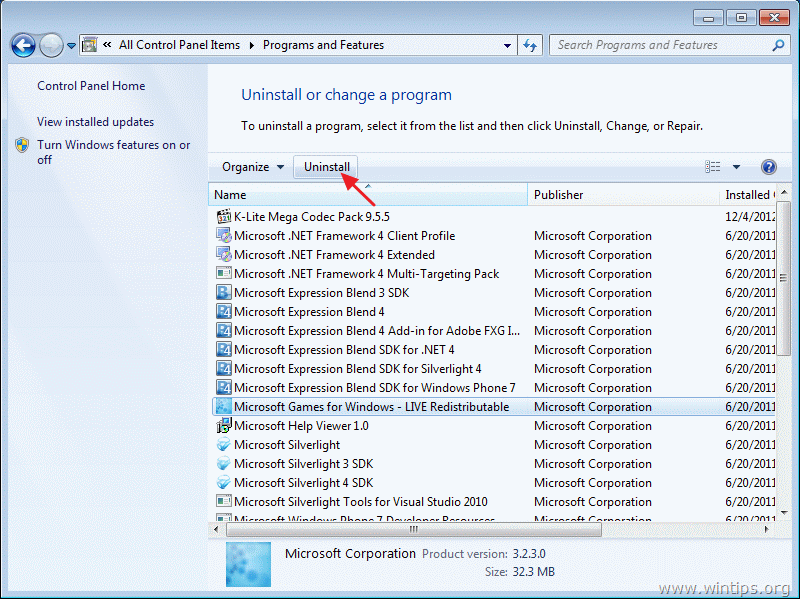The height and width of the screenshot is (599, 800).
Task: Click the change view icon
Action: (x=712, y=167)
